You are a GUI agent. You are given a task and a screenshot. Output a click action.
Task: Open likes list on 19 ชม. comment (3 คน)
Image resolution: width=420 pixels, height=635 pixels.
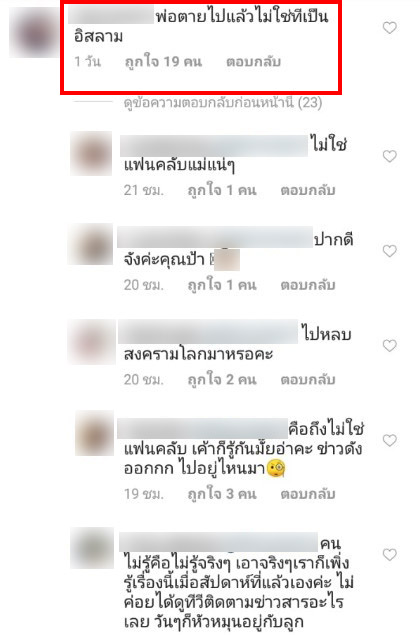(x=222, y=494)
